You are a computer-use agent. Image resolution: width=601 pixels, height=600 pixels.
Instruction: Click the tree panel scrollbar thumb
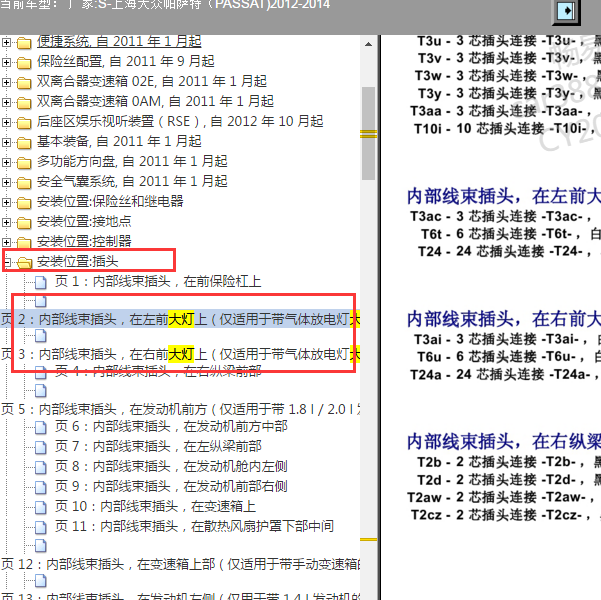point(368,133)
